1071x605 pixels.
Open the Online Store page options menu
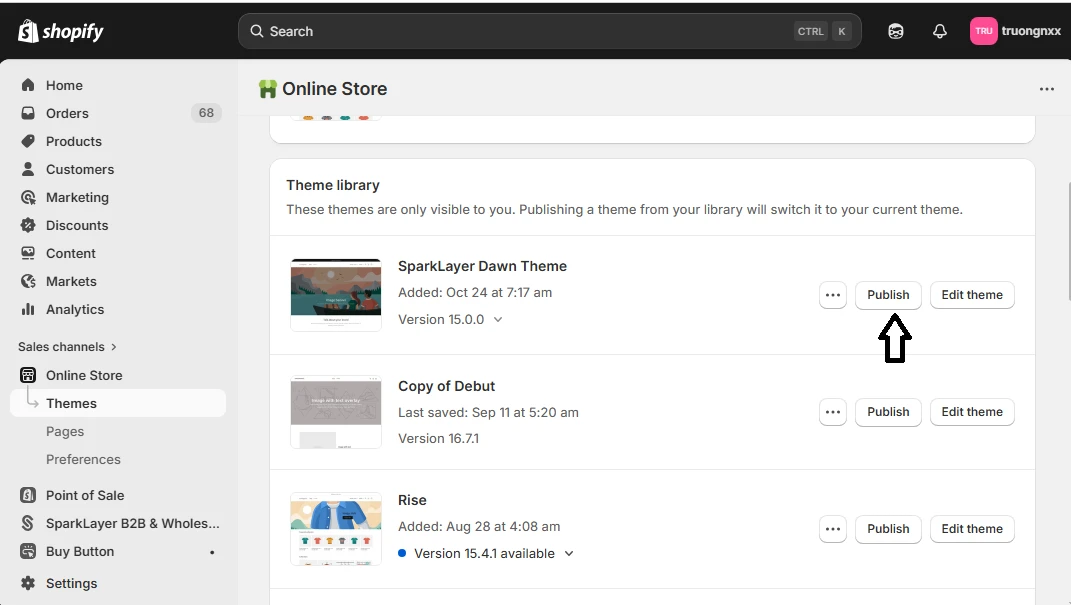pos(1047,89)
